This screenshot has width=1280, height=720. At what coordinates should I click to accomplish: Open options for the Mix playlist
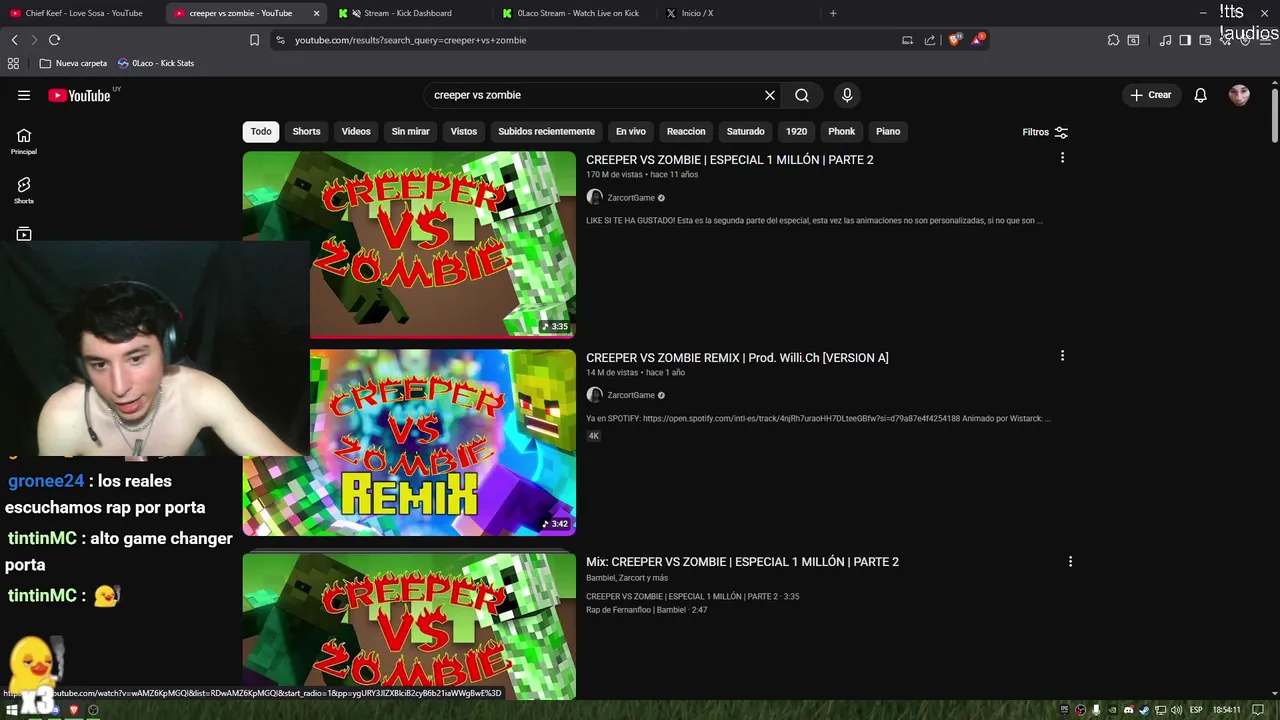pyautogui.click(x=1070, y=562)
